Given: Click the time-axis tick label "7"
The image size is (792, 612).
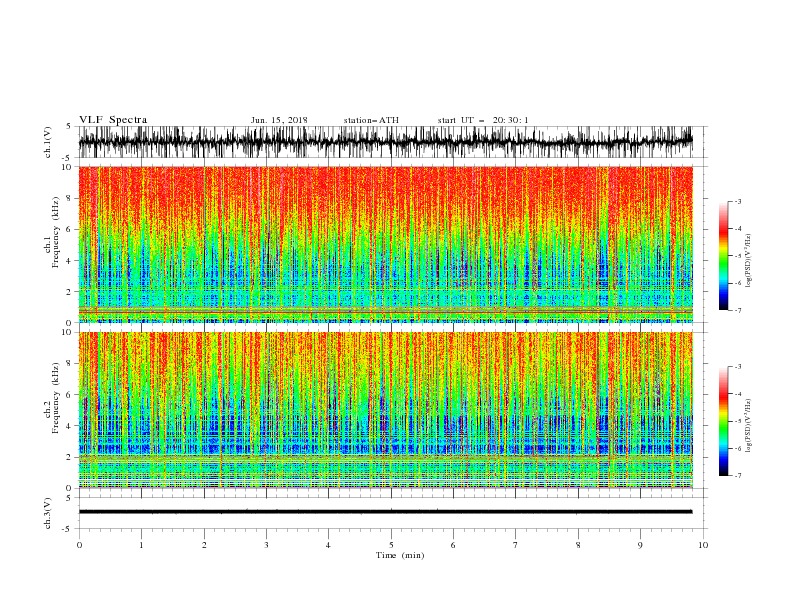Looking at the screenshot, I should [516, 545].
